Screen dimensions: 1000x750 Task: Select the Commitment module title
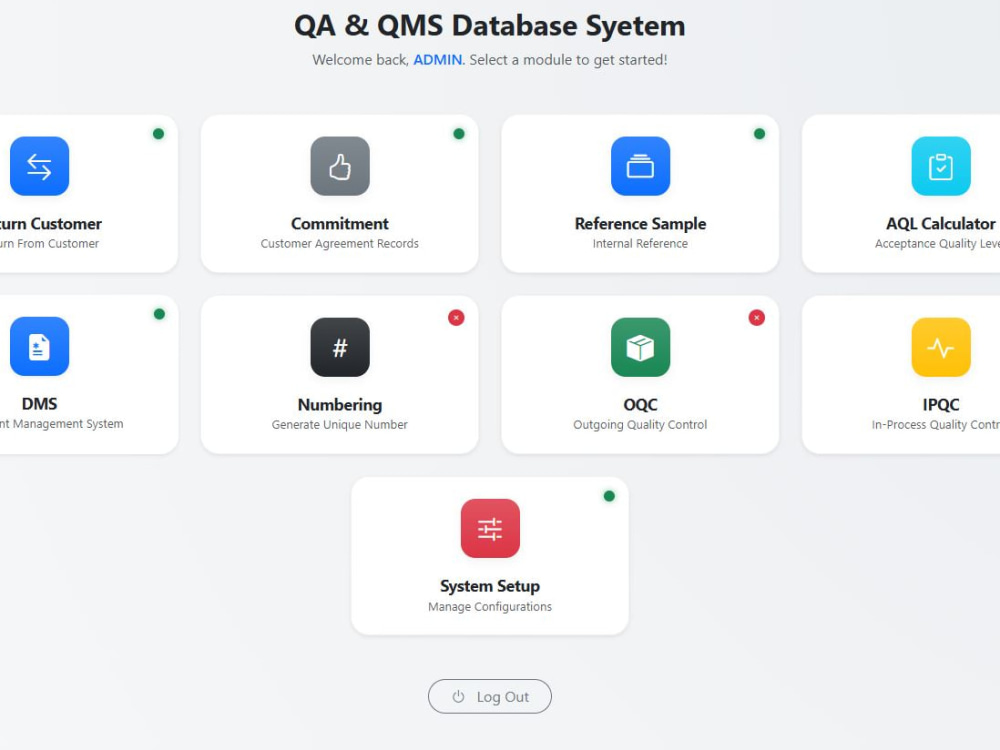(340, 224)
